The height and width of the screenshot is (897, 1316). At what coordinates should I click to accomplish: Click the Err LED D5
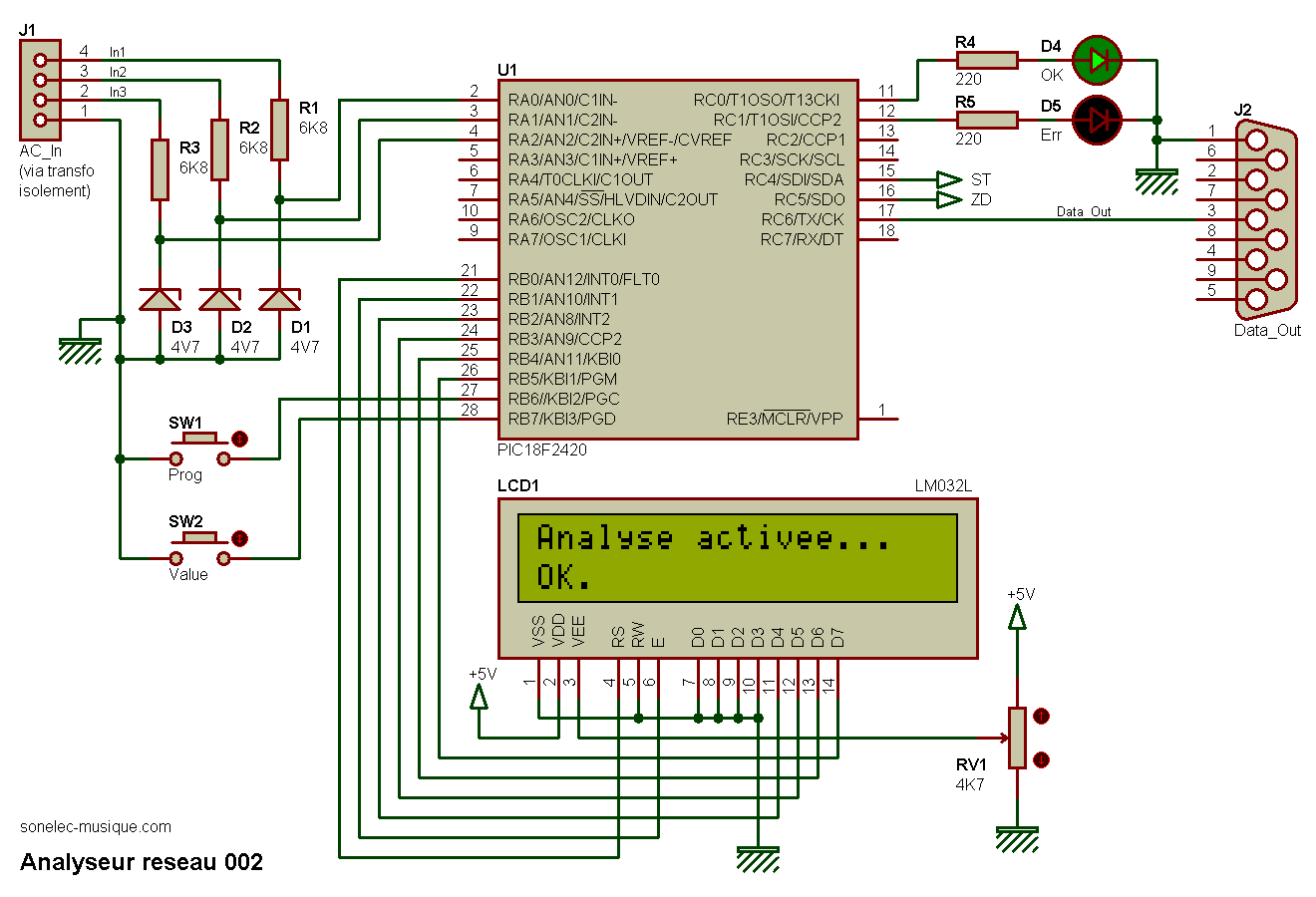[1097, 121]
